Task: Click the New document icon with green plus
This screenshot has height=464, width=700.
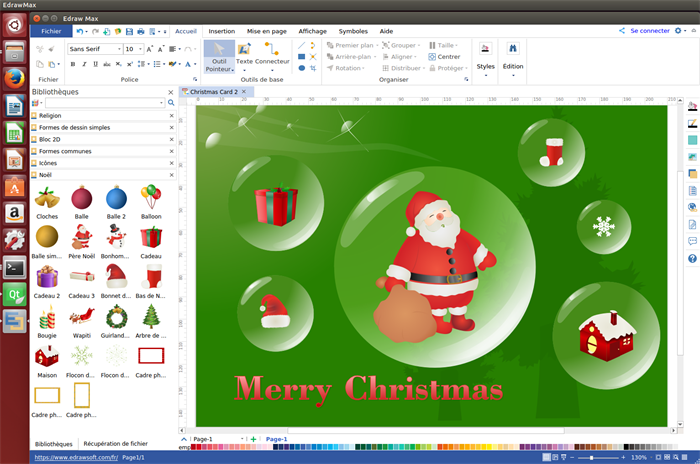Action: (106, 31)
